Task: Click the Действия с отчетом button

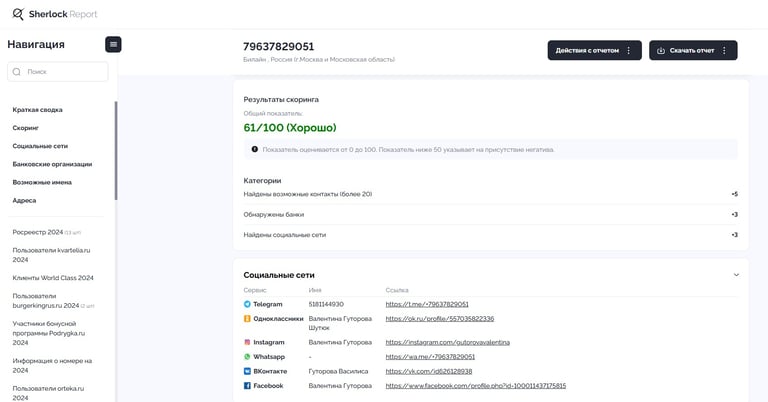Action: point(594,50)
